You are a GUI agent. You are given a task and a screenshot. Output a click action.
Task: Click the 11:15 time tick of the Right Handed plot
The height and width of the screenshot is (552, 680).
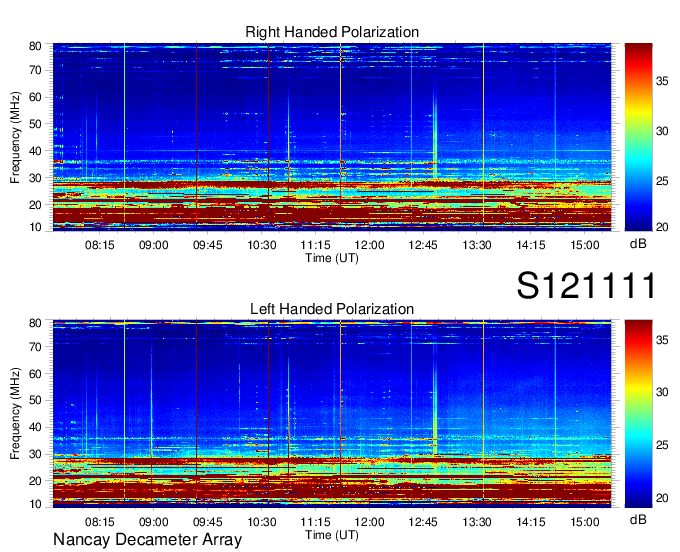(x=315, y=245)
